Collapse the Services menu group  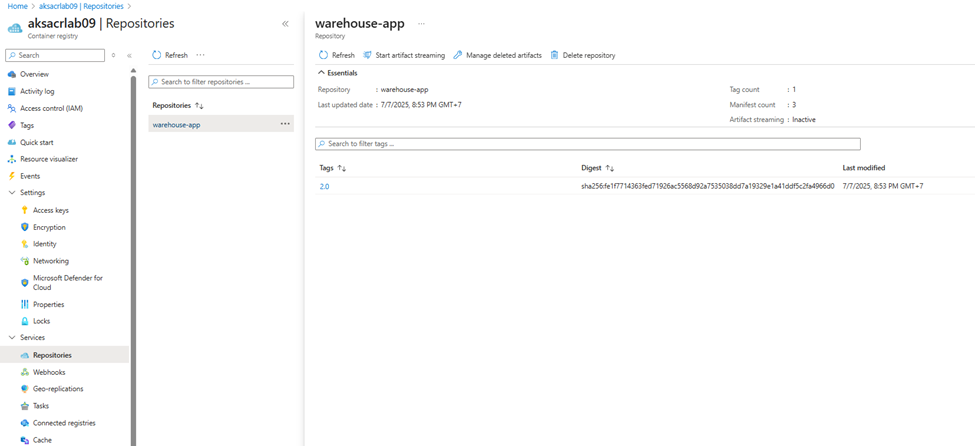[11, 338]
